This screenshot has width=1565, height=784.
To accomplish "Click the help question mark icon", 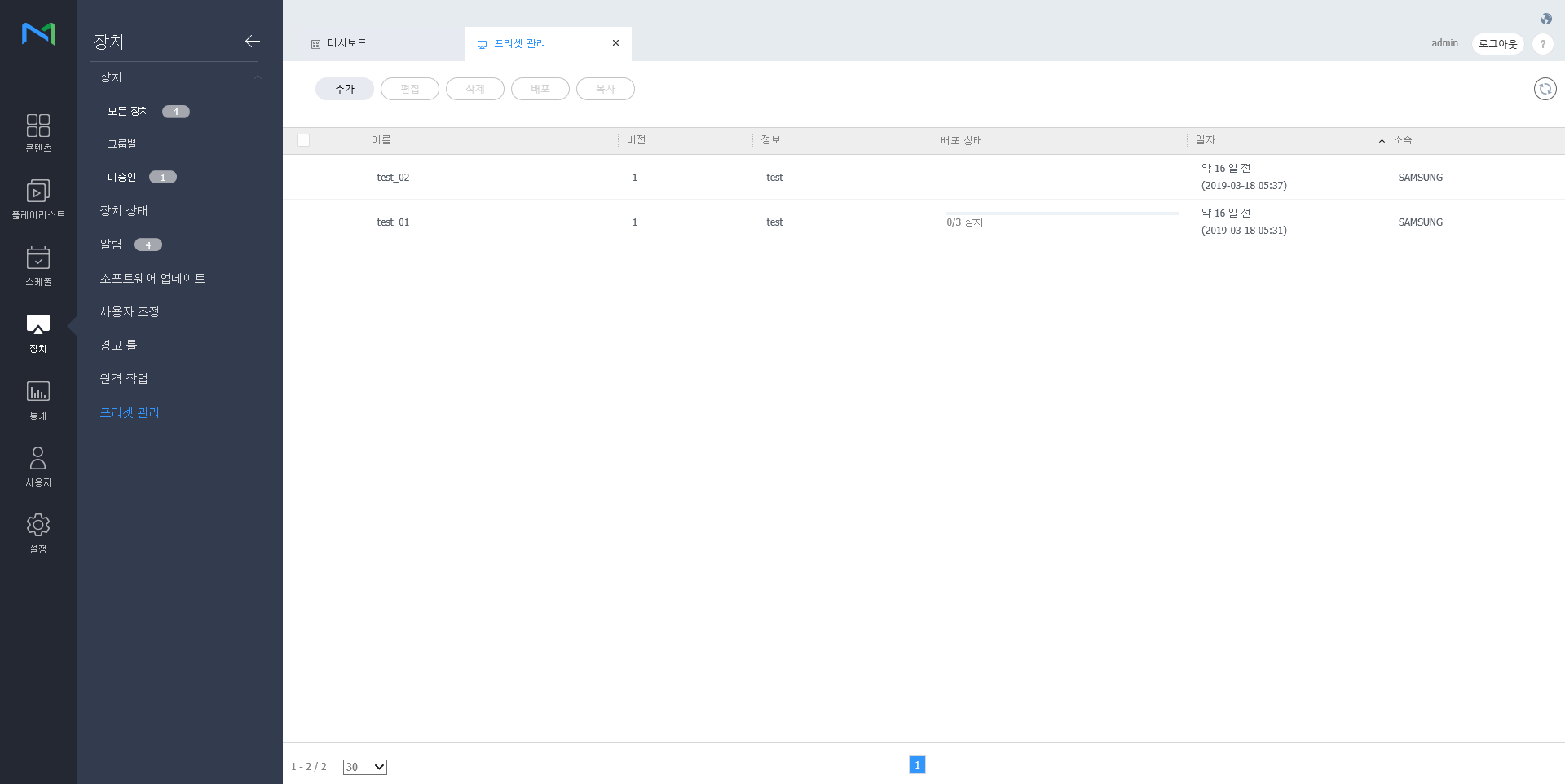I will coord(1542,44).
